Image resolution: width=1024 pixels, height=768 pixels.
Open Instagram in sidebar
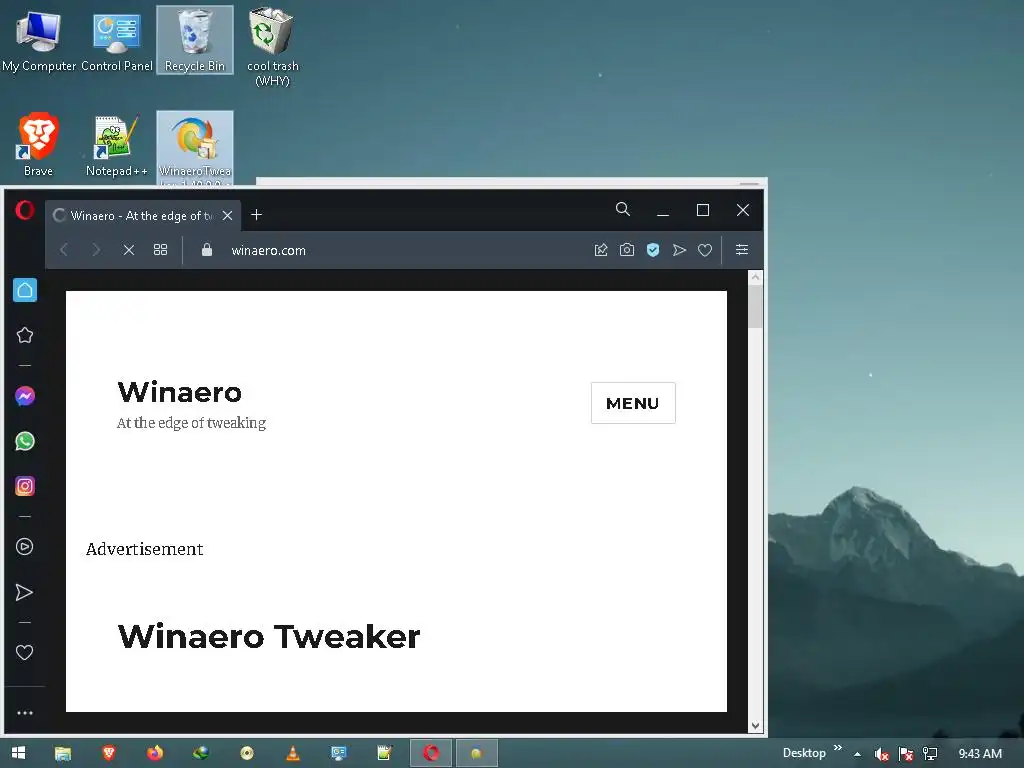(25, 486)
